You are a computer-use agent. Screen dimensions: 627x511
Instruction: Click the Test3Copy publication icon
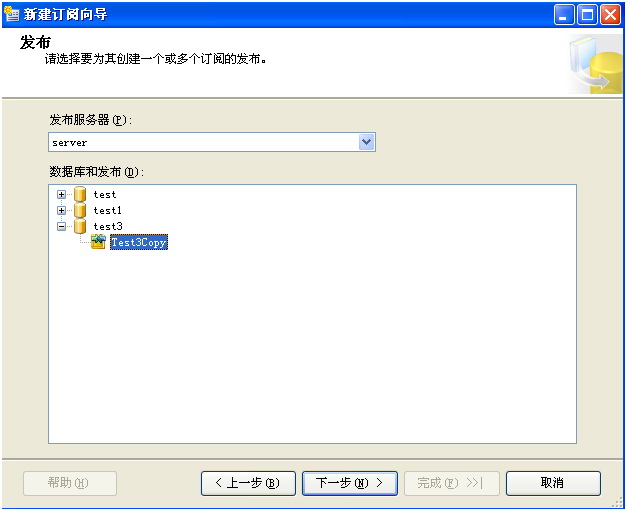98,242
